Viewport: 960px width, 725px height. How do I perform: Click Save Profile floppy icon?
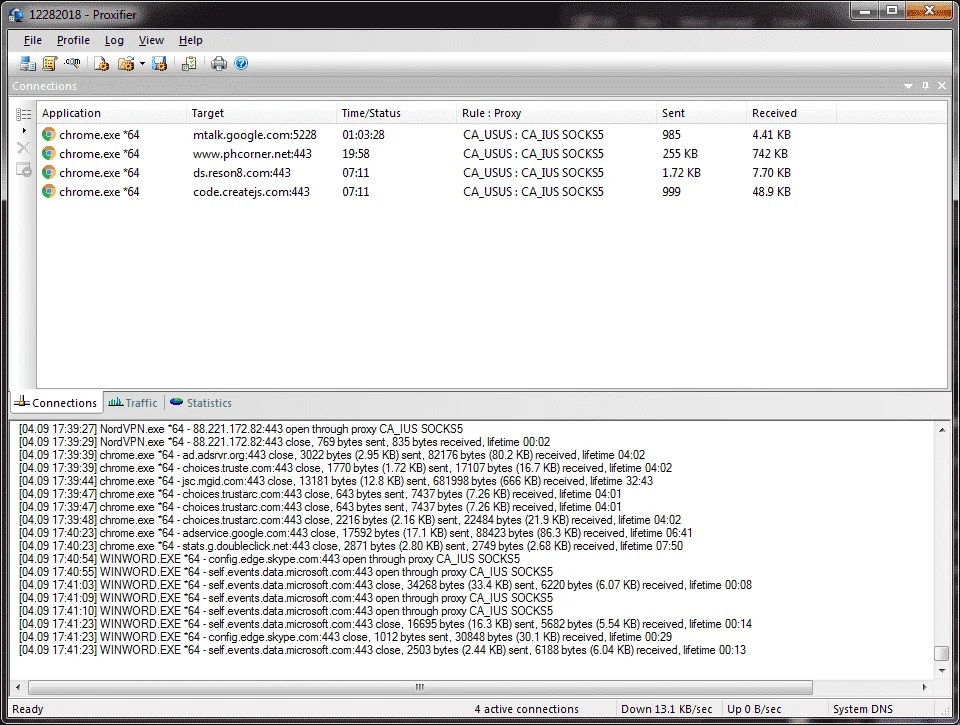(x=159, y=63)
